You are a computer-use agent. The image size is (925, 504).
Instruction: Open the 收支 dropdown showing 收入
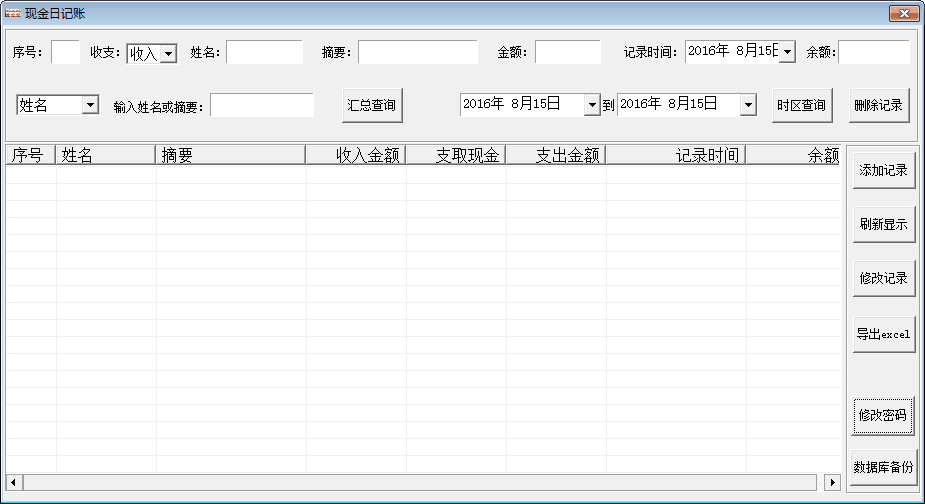click(x=168, y=54)
